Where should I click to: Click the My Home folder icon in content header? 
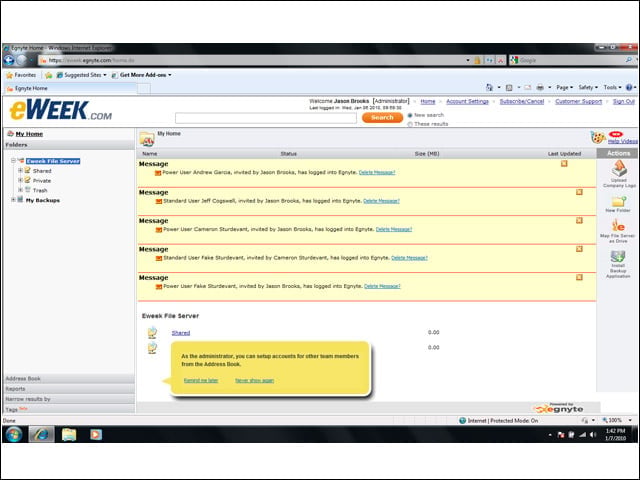coord(147,139)
